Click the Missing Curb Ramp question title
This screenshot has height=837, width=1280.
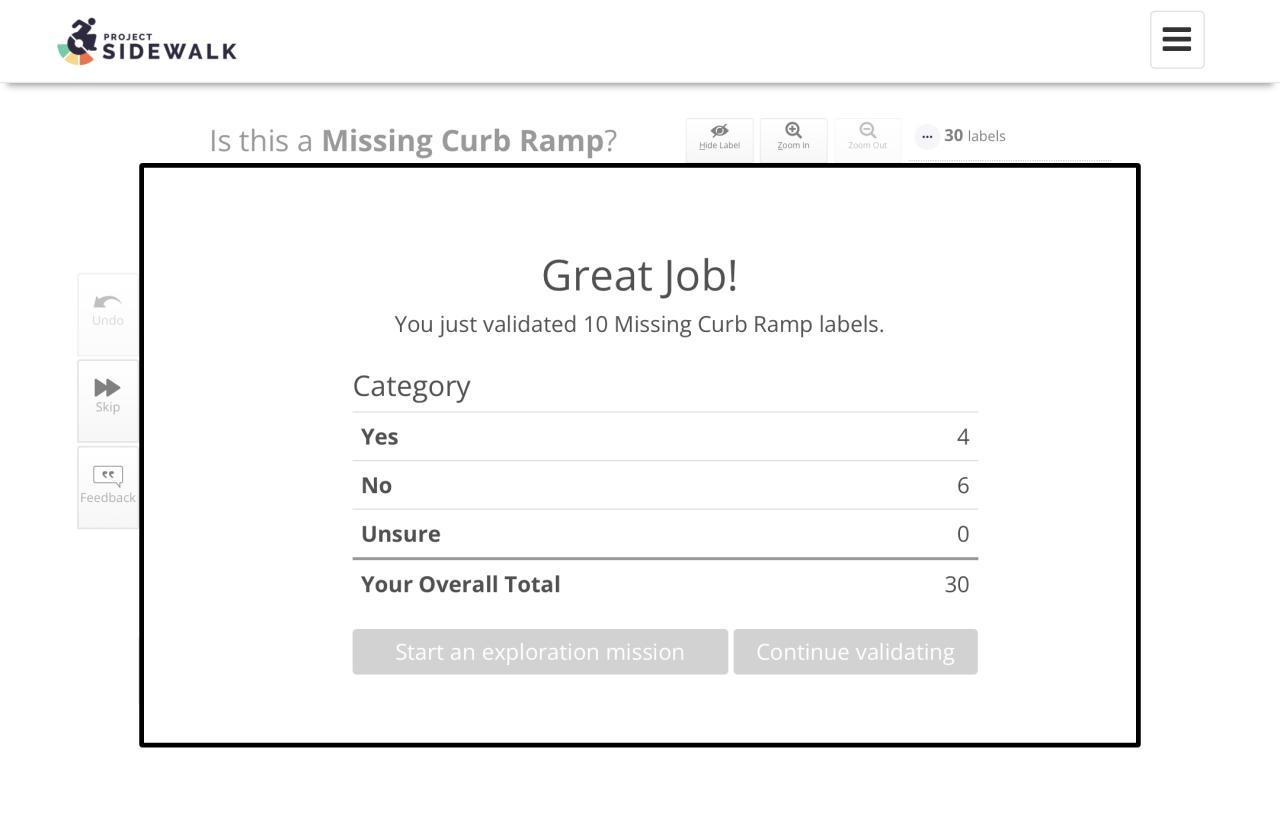click(413, 141)
